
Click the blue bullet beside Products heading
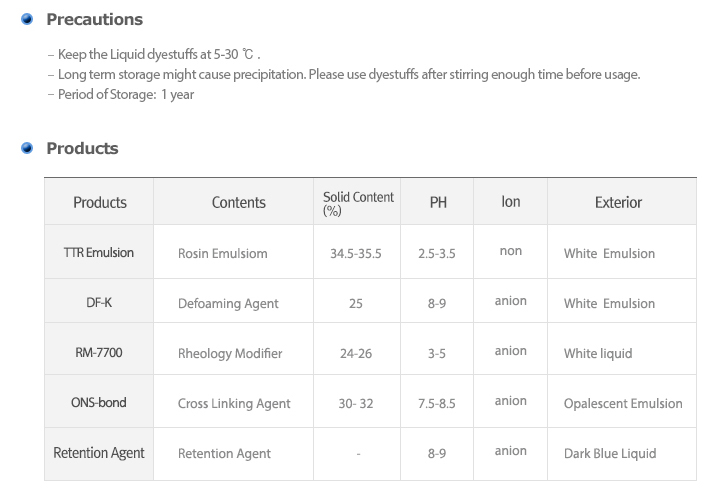coord(27,148)
